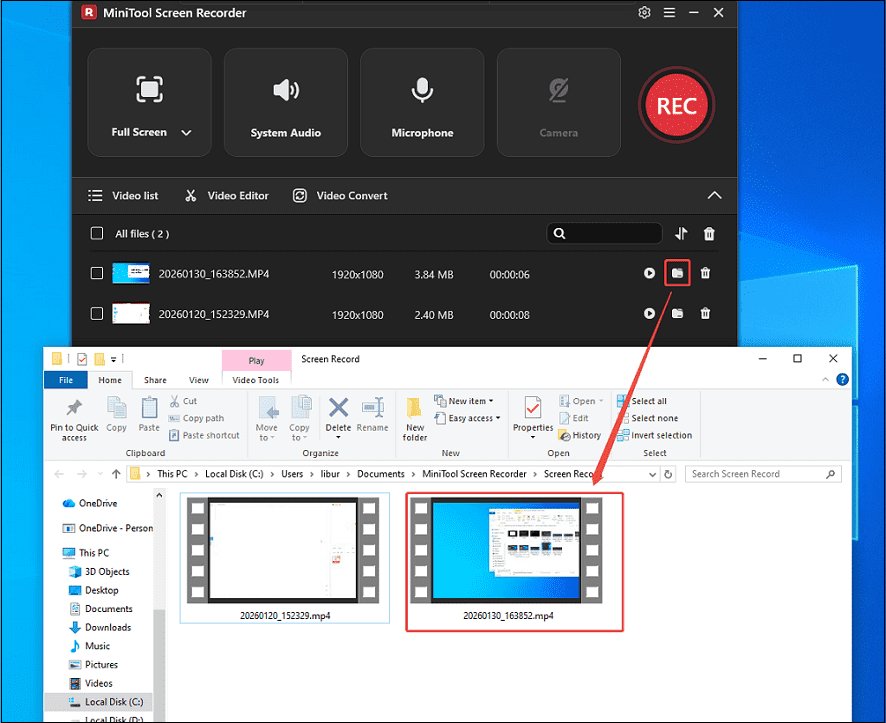
Task: Turn on the Camera source
Action: click(558, 101)
